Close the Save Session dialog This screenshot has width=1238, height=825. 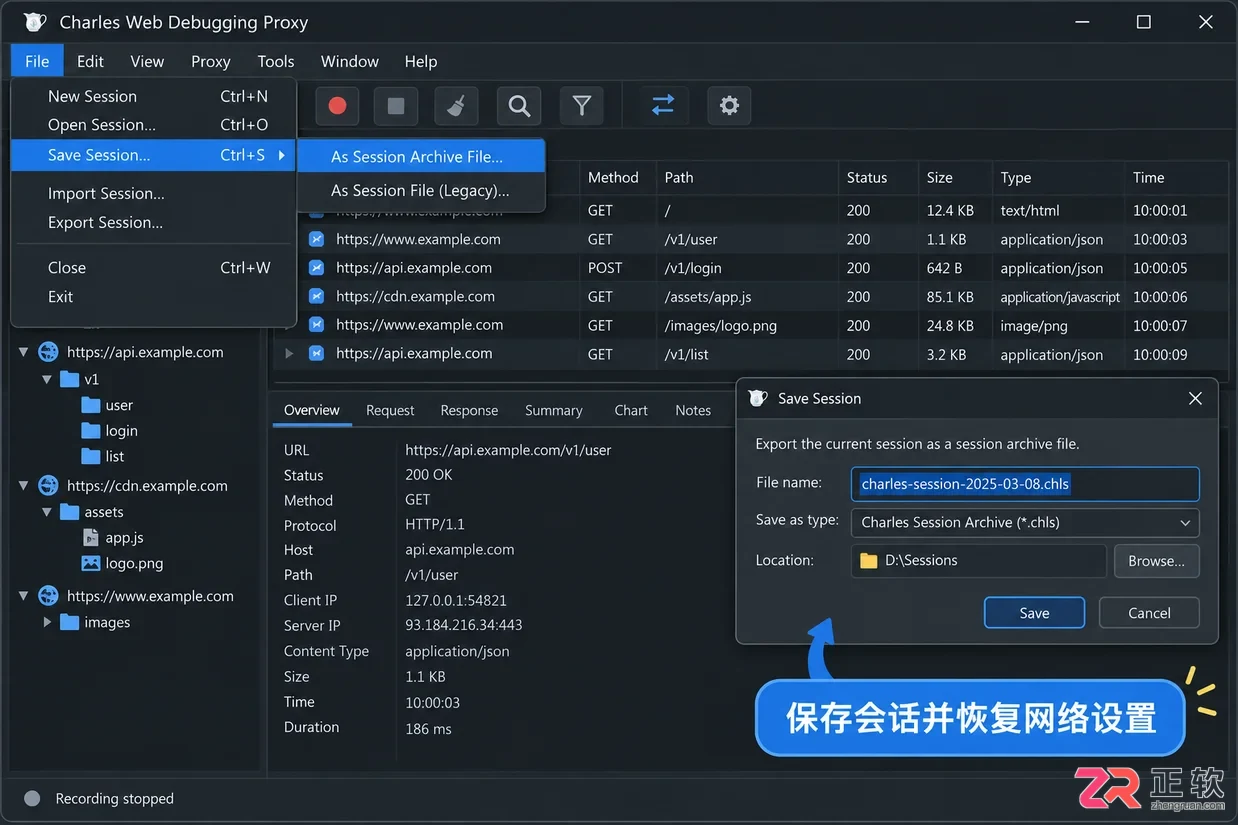click(1195, 398)
